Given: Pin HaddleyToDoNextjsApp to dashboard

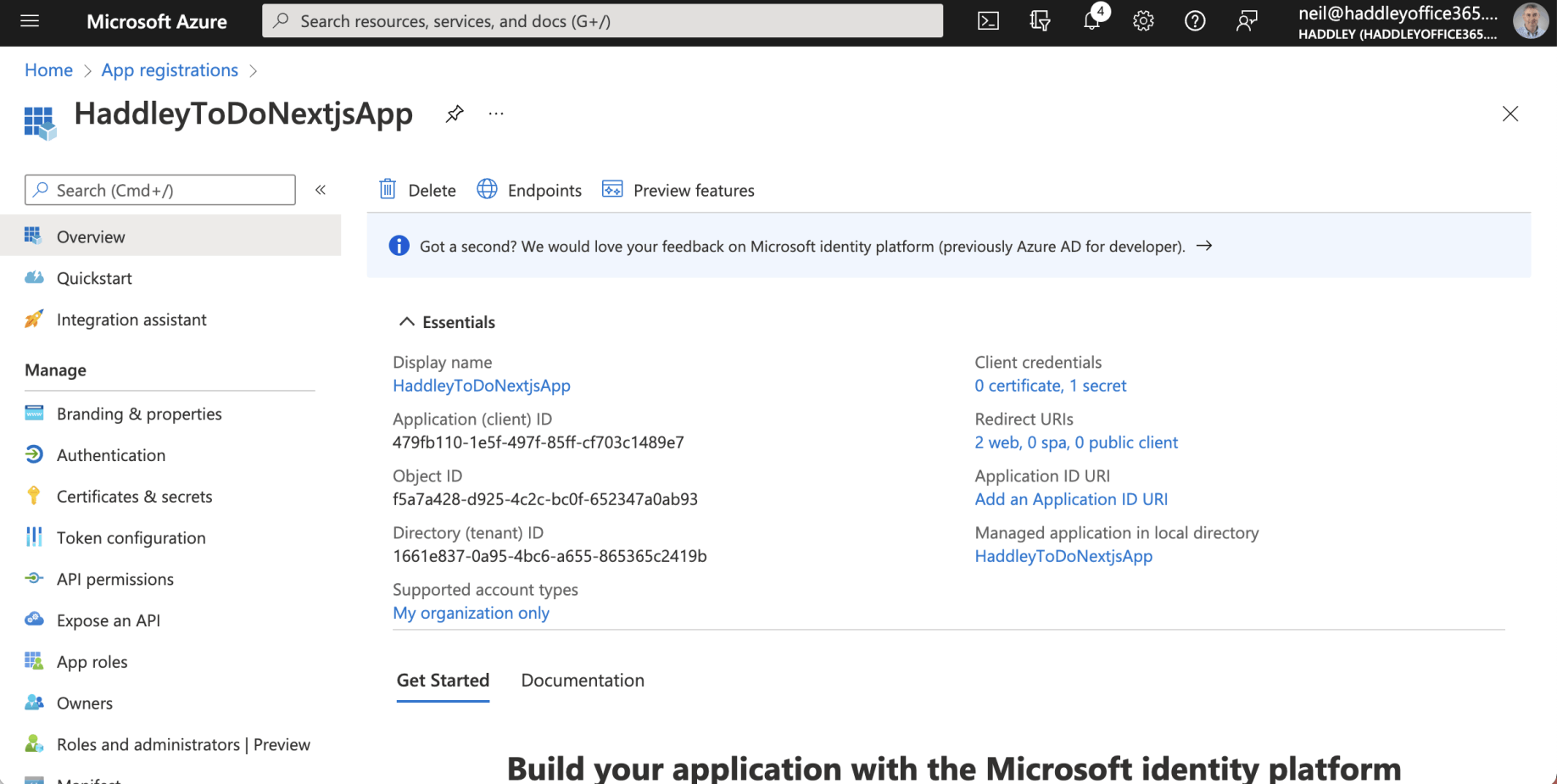Looking at the screenshot, I should point(455,114).
